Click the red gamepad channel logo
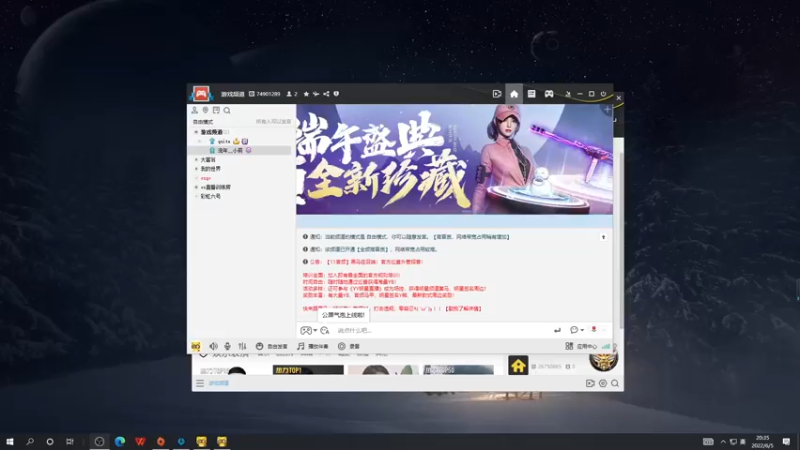The image size is (800, 450). (x=201, y=93)
